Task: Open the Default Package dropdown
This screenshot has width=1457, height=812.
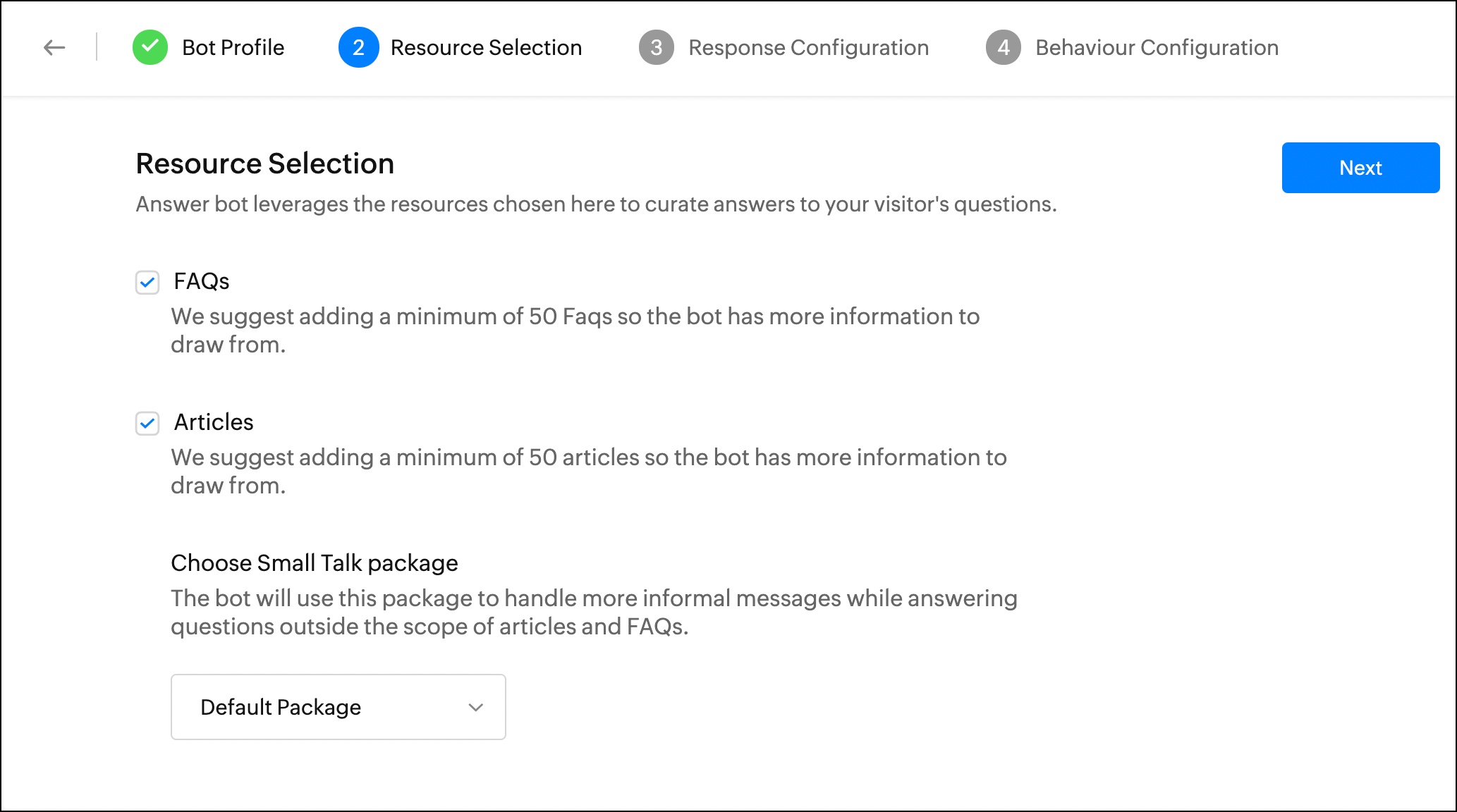Action: click(338, 707)
